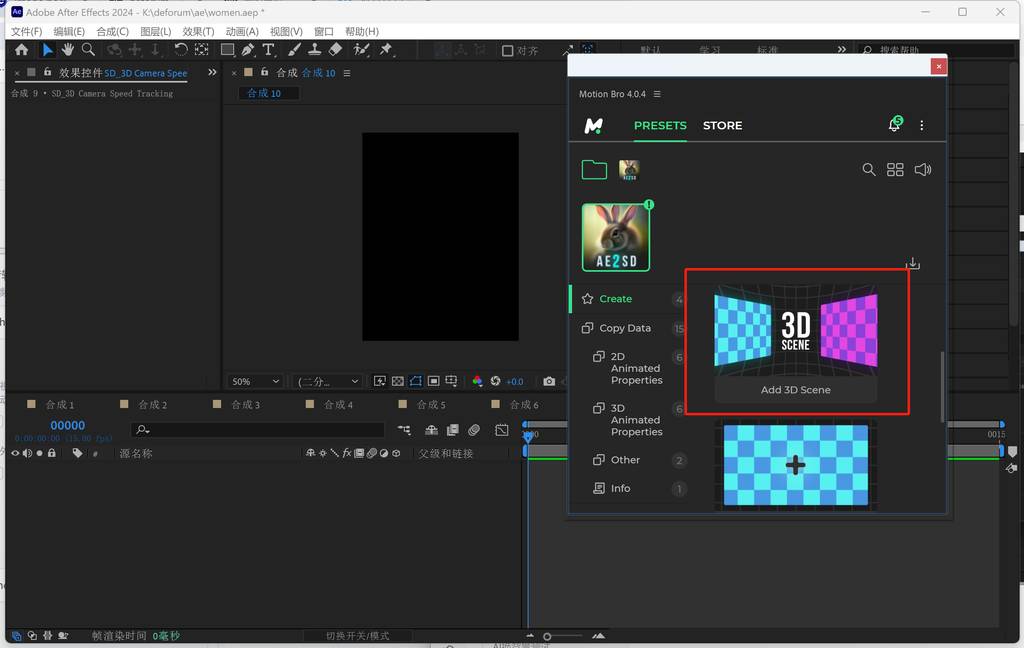Screen dimensions: 1024x648
Task: Click the Motion Bro folder icon
Action: pyautogui.click(x=594, y=170)
